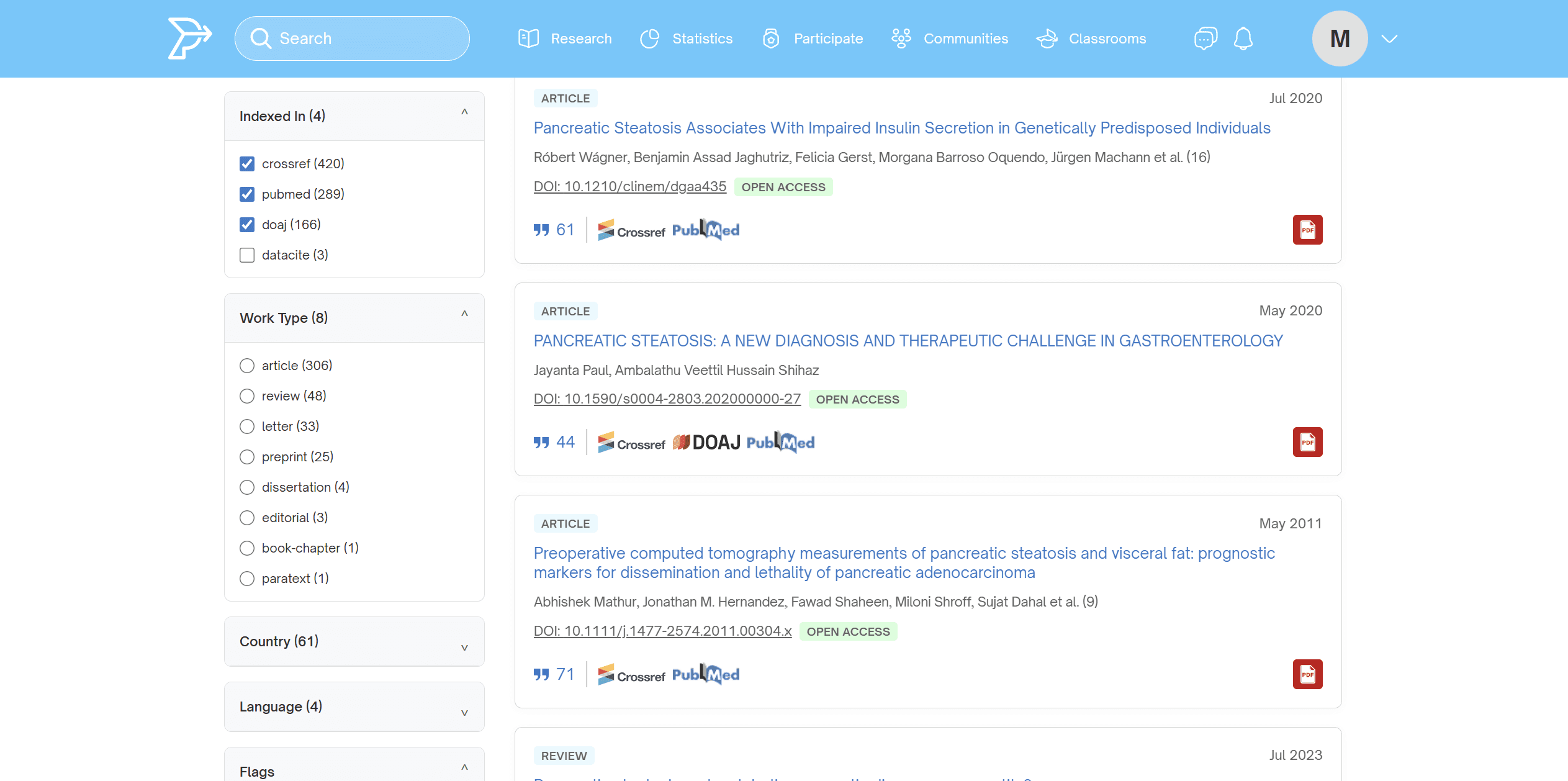Open the chat messages icon
1568x781 pixels.
1205,38
